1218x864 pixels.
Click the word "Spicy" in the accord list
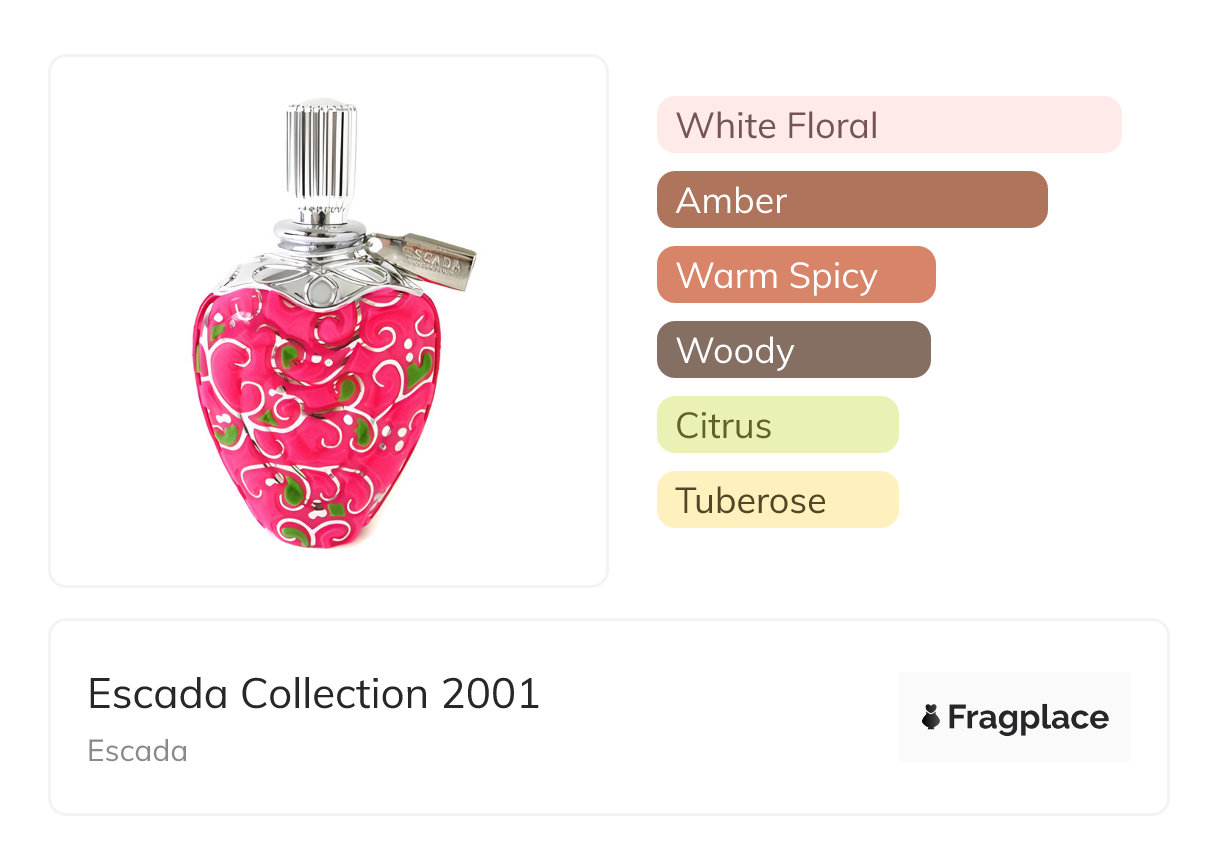click(832, 276)
